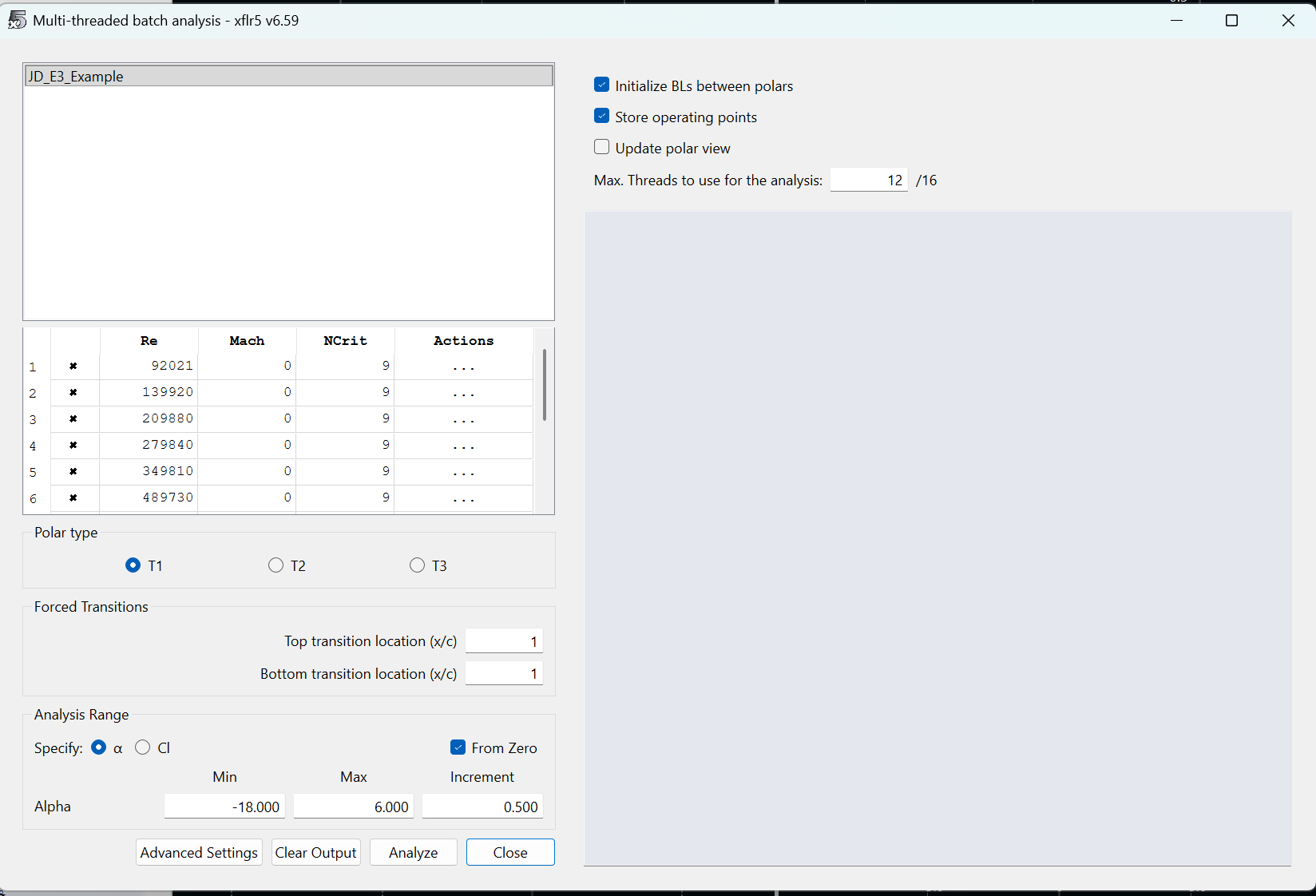
Task: Click the x icon for Re 209880
Action: [73, 418]
